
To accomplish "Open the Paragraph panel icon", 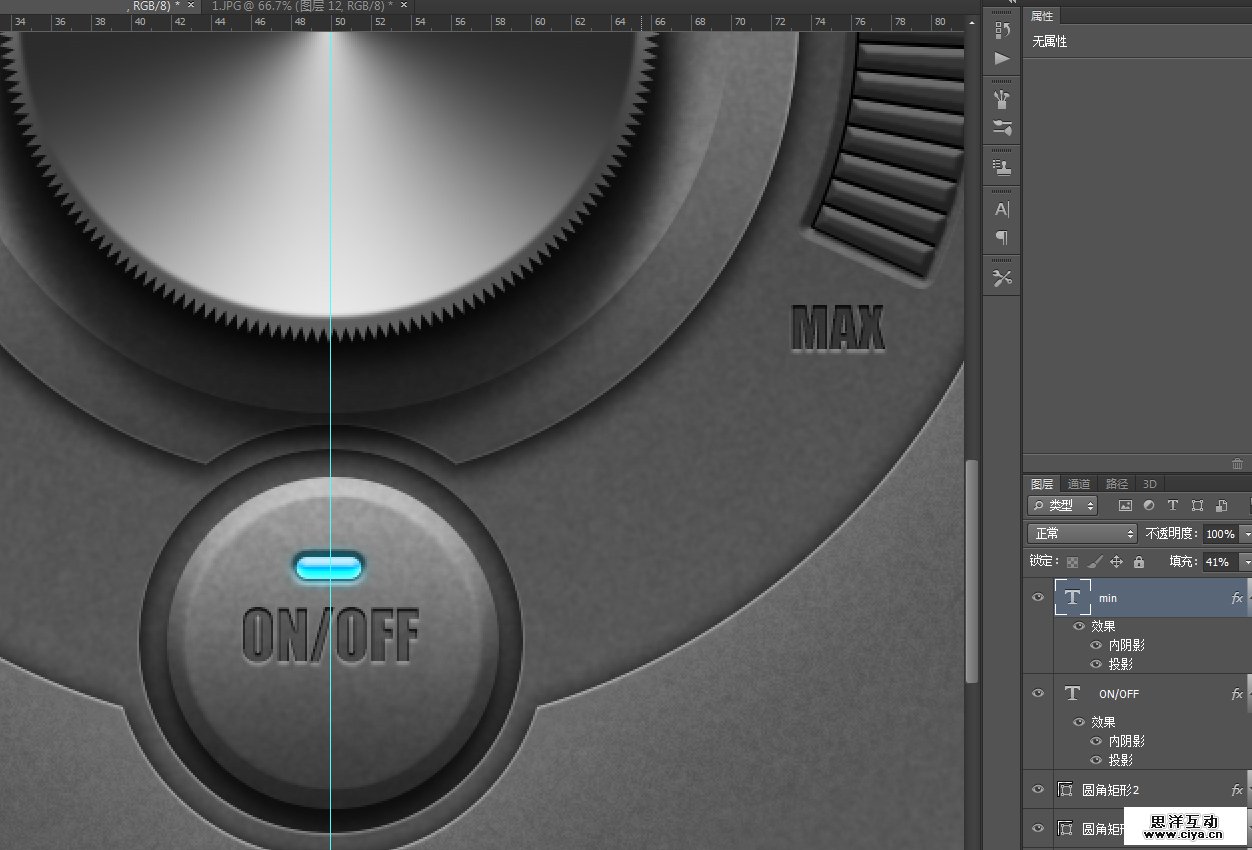I will tap(1002, 237).
